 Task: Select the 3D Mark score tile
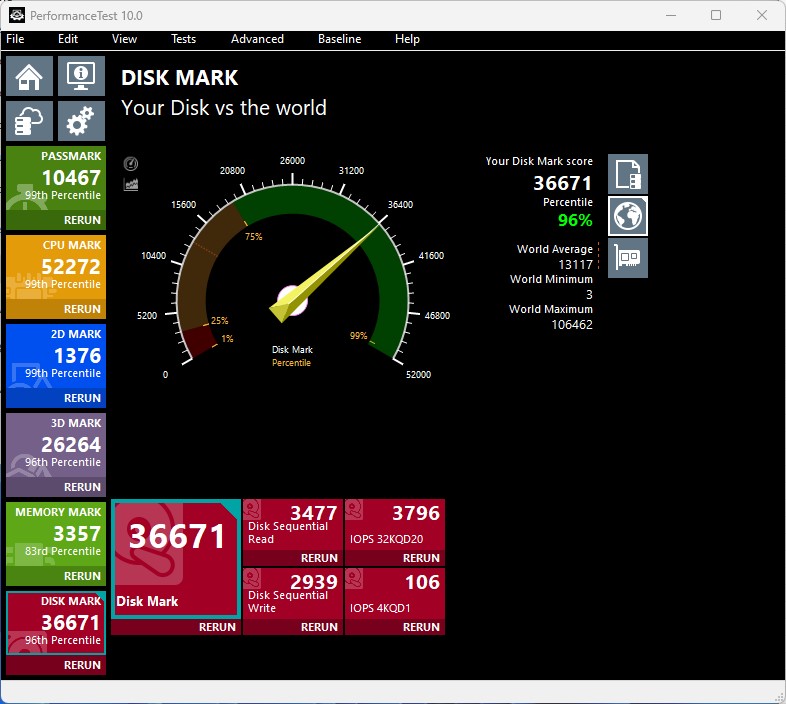(56, 445)
